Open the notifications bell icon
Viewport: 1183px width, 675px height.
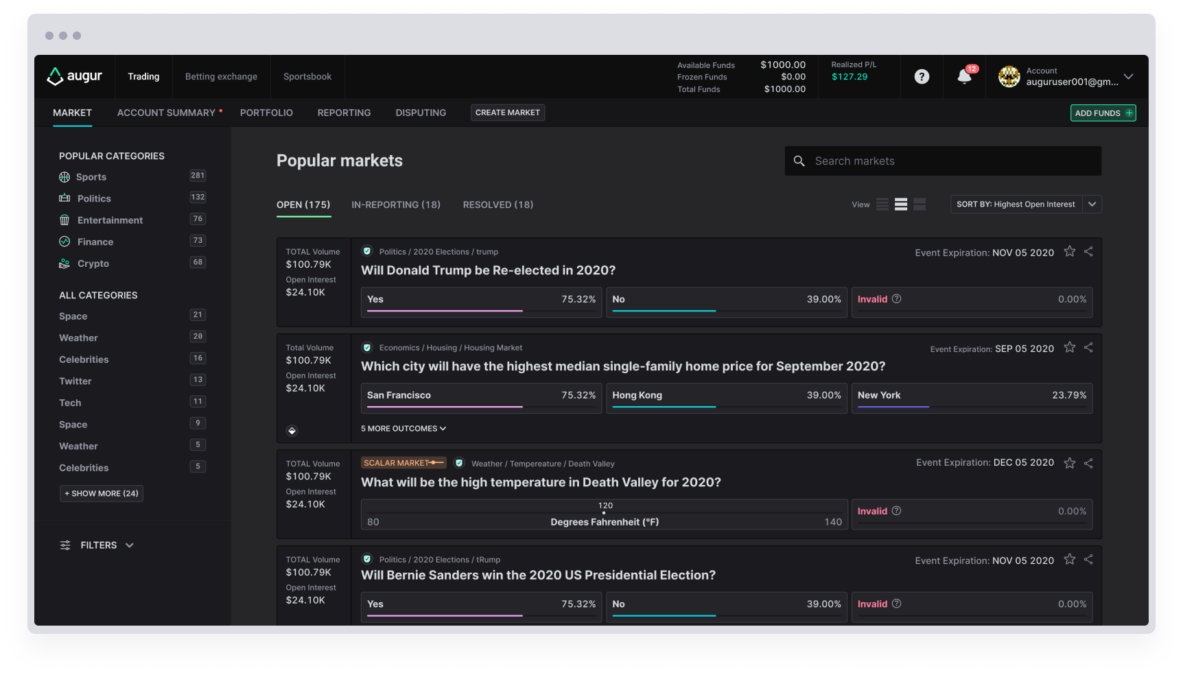coord(964,76)
